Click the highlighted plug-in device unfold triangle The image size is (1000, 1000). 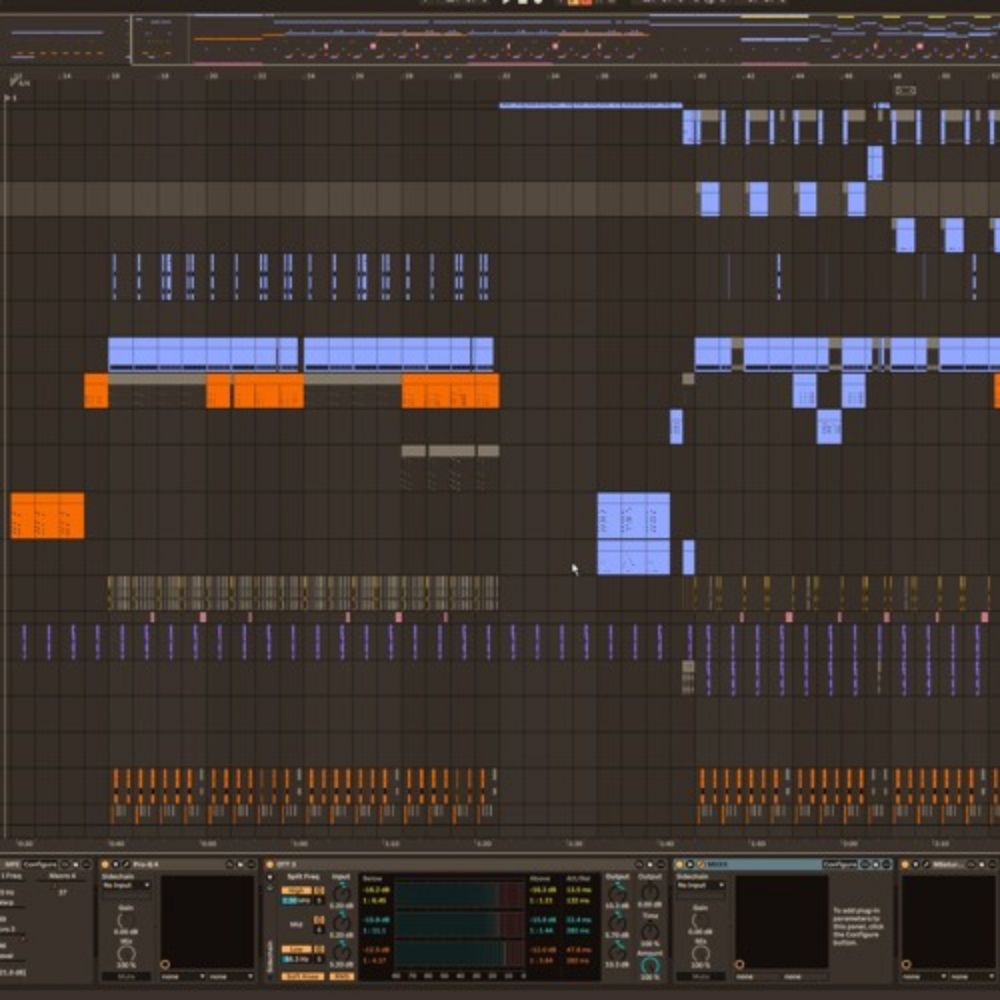pos(689,864)
